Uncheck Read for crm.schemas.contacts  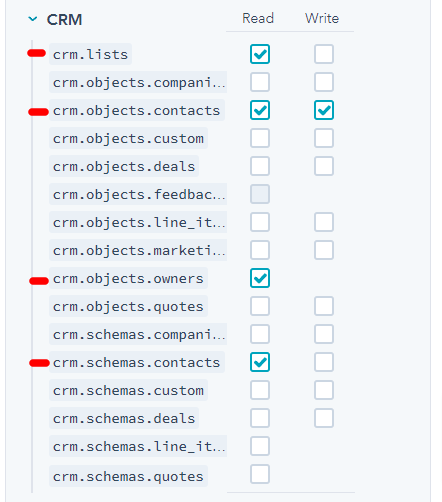260,362
